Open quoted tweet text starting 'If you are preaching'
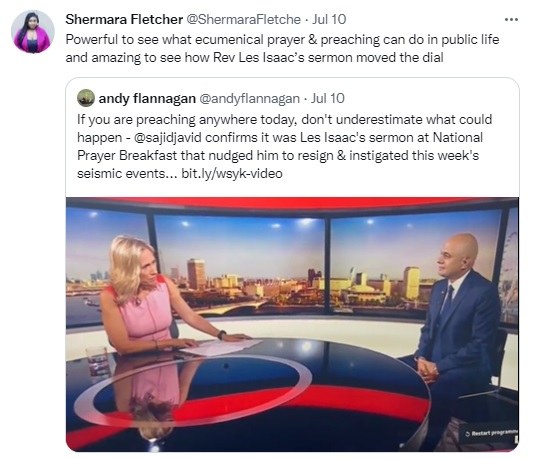The width and height of the screenshot is (535, 459). (x=285, y=146)
